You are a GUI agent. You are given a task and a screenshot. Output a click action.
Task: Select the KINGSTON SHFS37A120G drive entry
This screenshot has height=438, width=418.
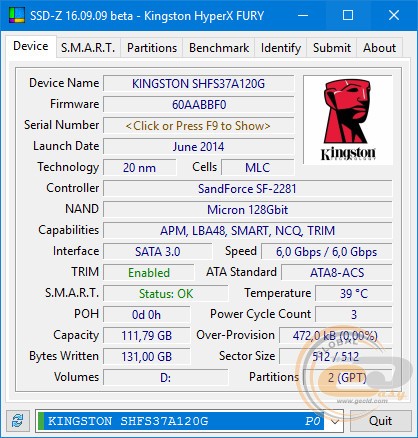[x=180, y=421]
